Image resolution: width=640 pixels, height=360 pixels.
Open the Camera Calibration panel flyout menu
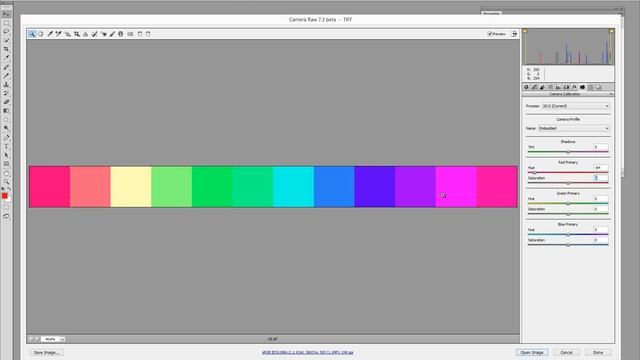click(x=611, y=94)
